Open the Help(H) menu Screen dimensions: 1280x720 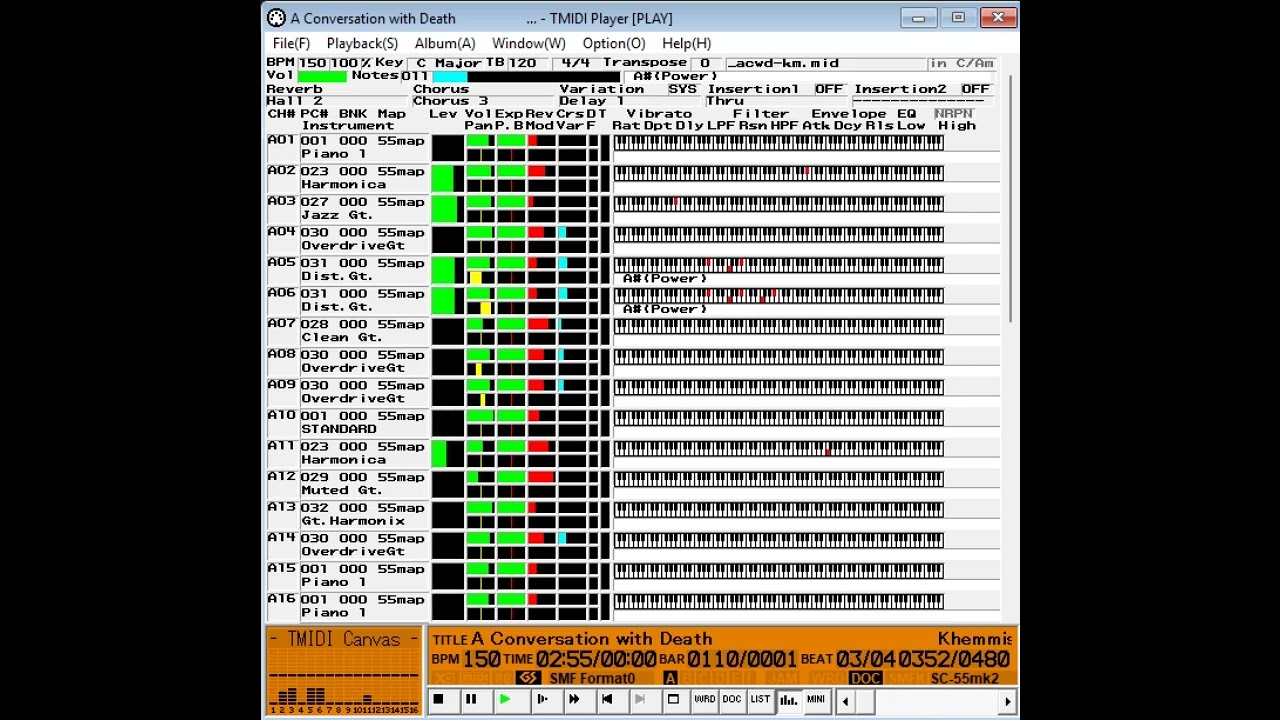tap(686, 43)
